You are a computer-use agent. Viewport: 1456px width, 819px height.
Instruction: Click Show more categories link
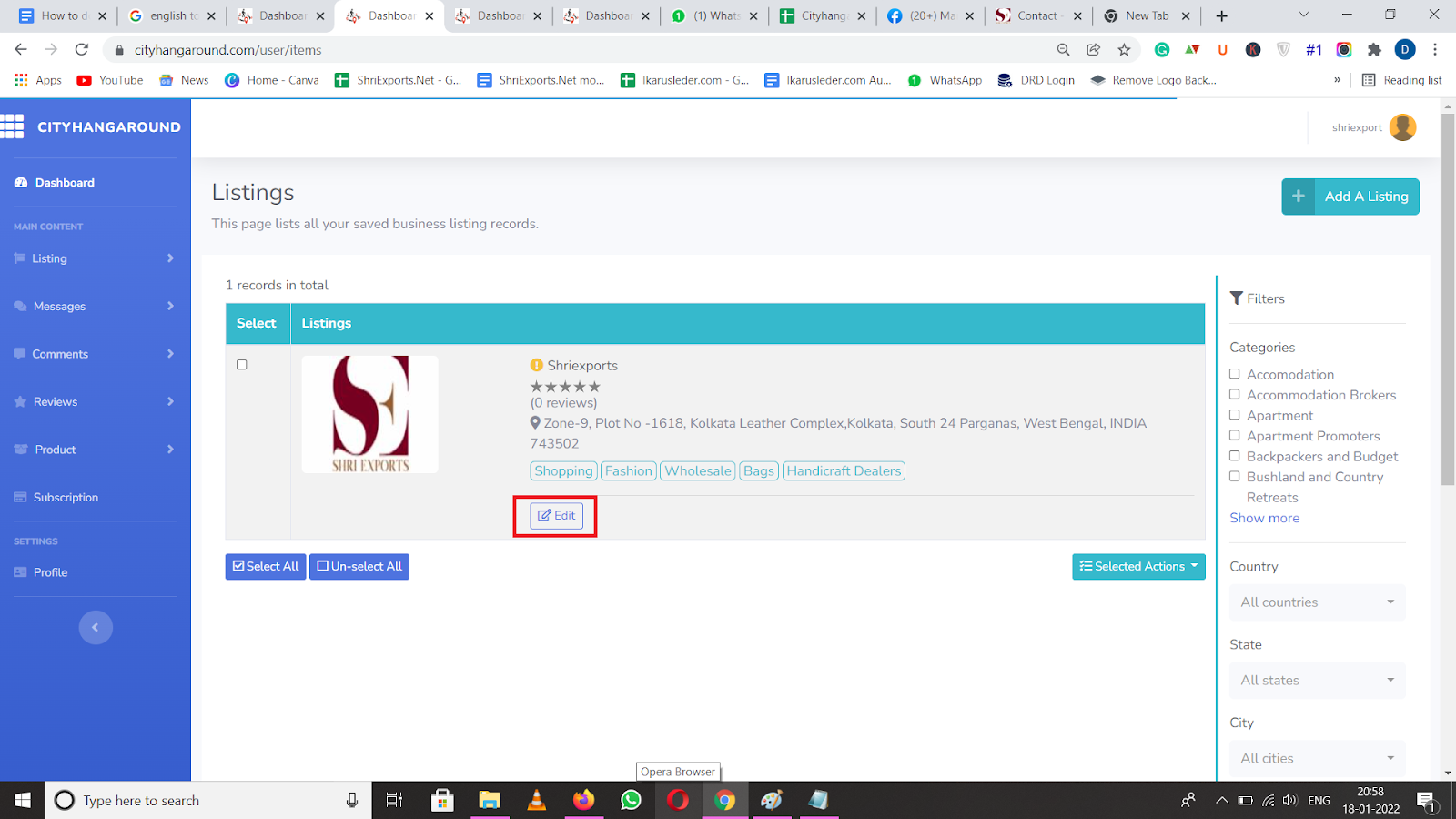click(1264, 518)
